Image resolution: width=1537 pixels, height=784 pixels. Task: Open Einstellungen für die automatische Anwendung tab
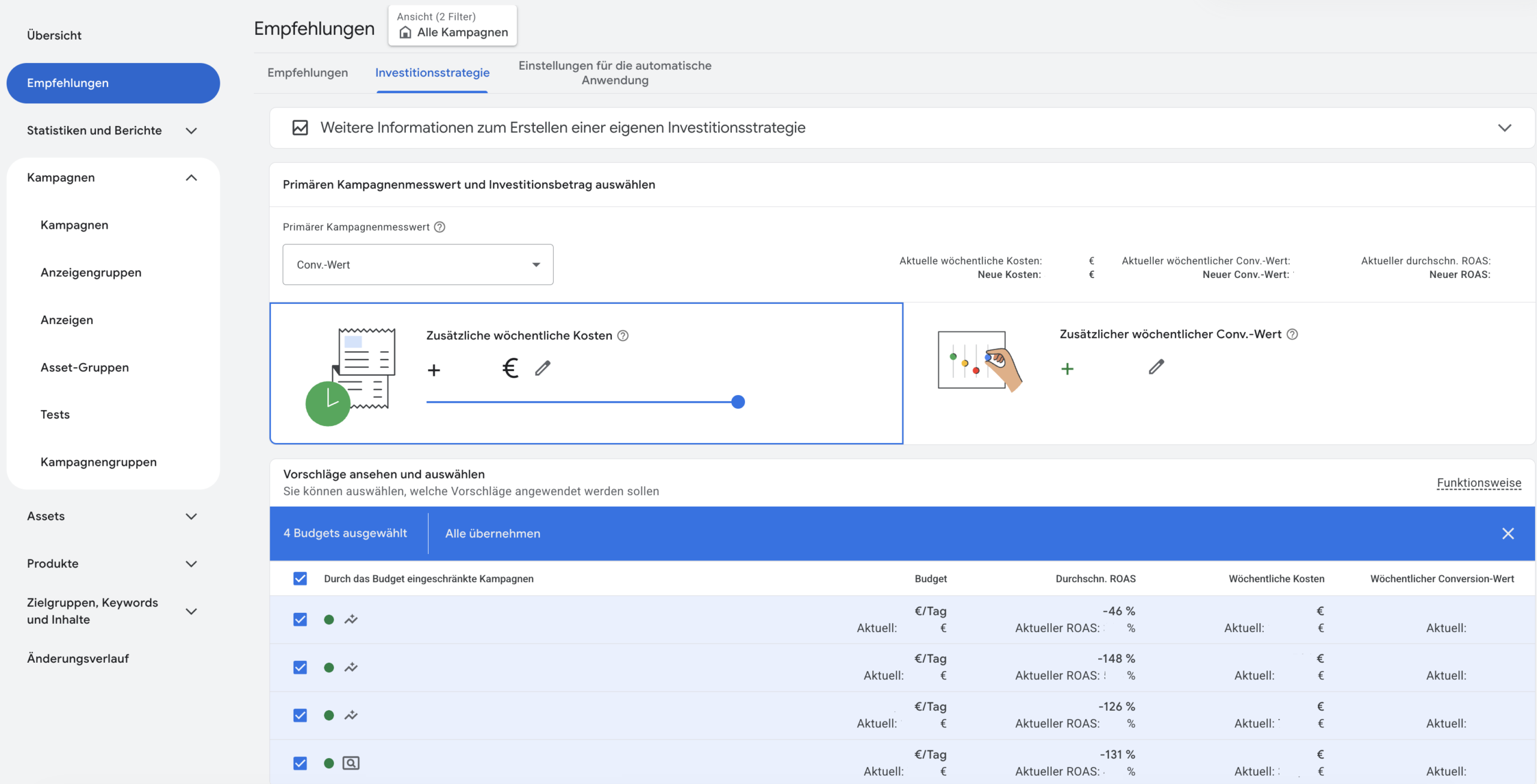[615, 73]
